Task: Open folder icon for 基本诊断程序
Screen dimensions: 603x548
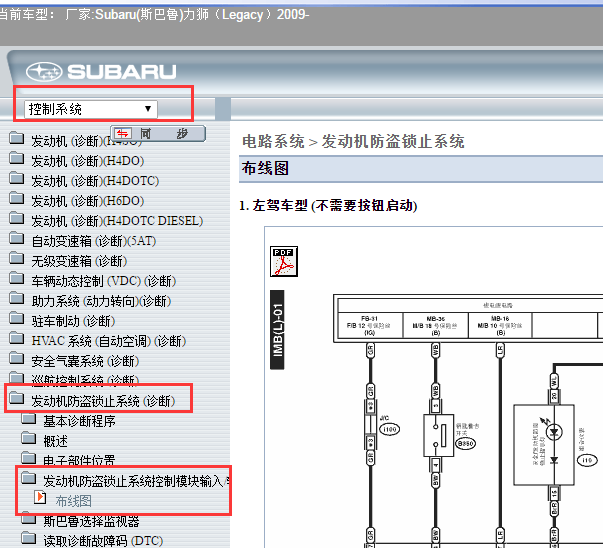Action: tap(29, 418)
